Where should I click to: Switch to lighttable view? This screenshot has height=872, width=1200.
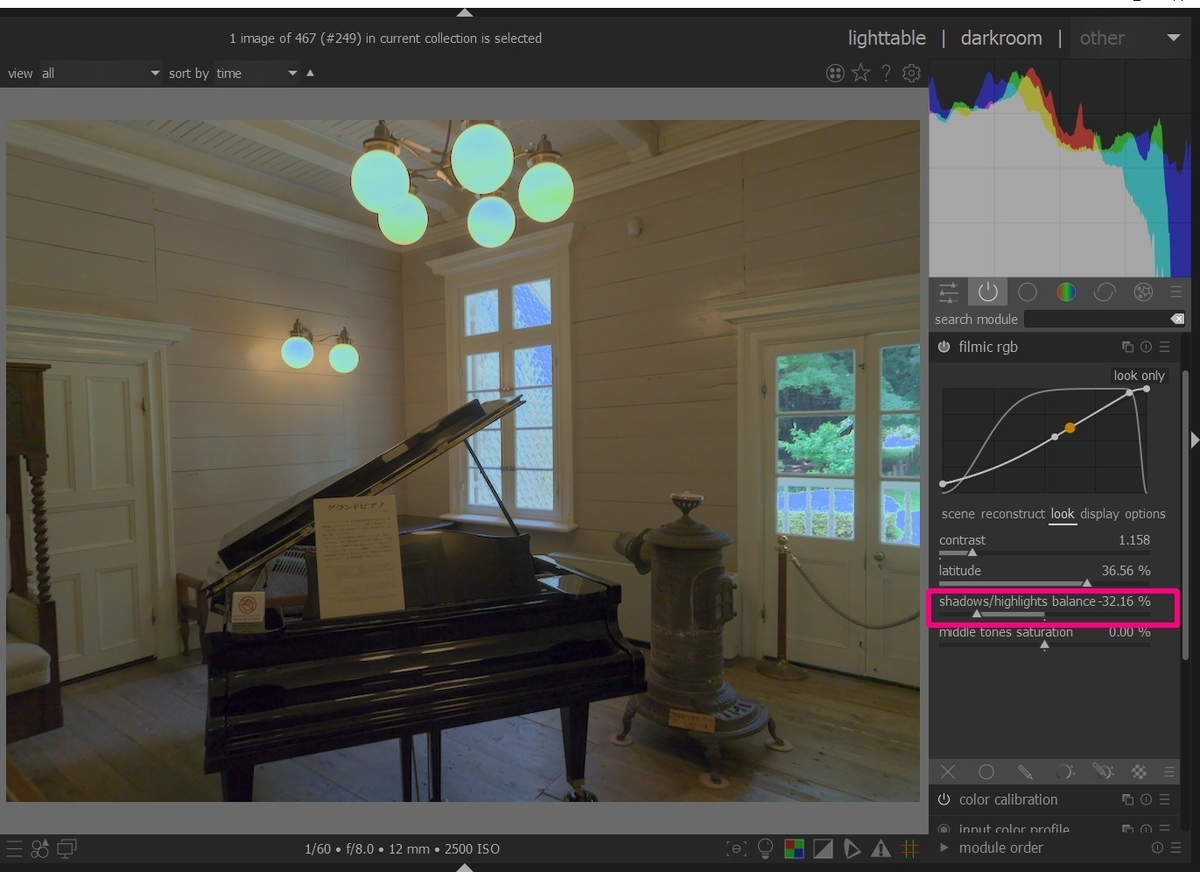(887, 38)
